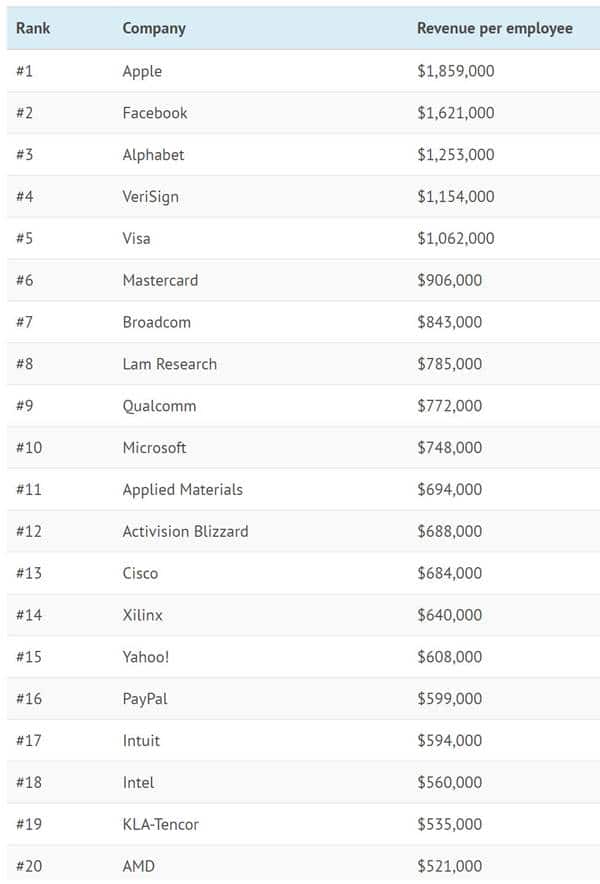This screenshot has width=600, height=884.
Task: Select the Mastercard company cell
Action: pos(160,281)
